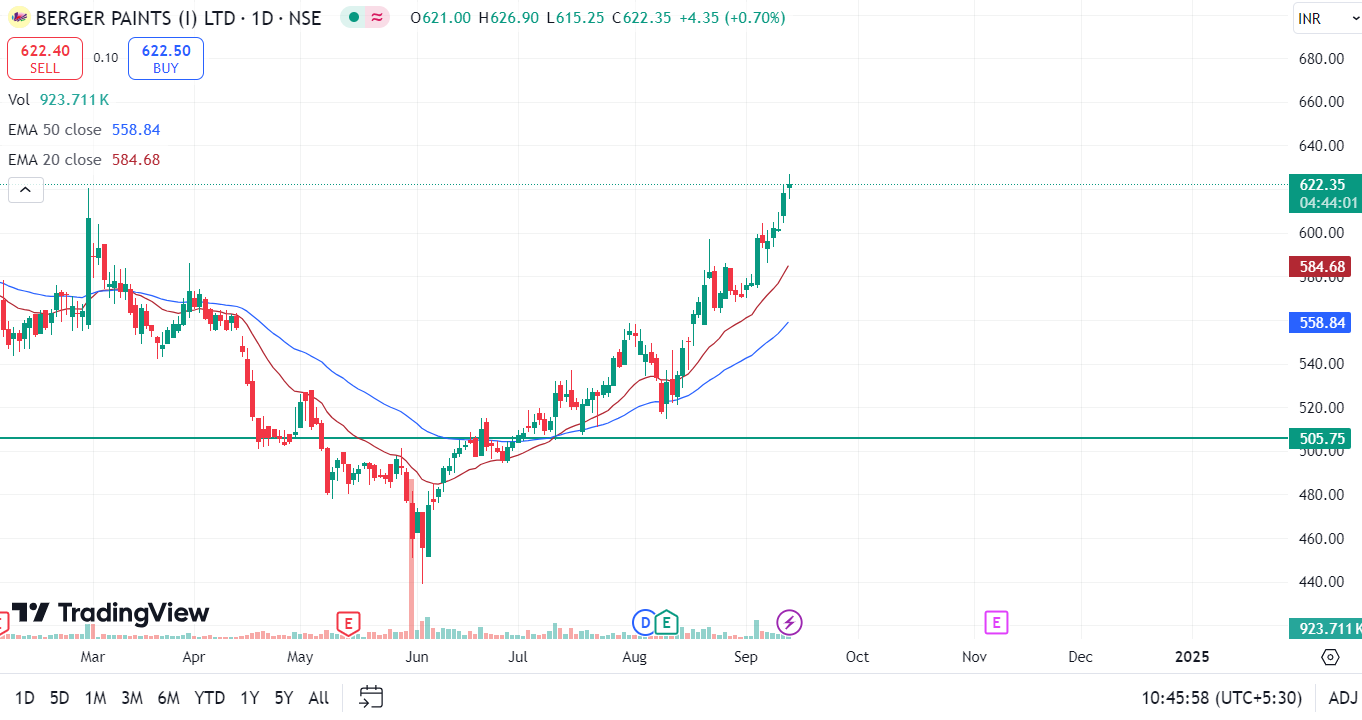1362x720 pixels.
Task: Click the H626.90 high value
Action: (509, 18)
